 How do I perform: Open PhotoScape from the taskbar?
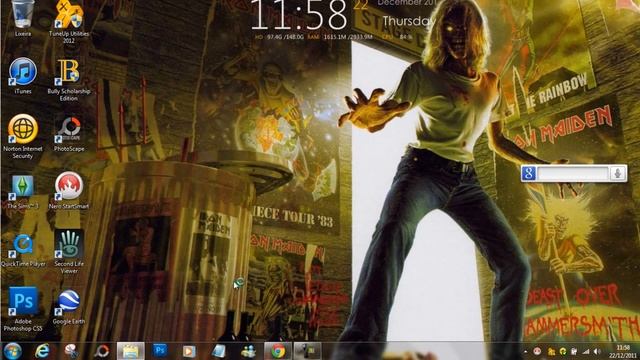[x=101, y=351]
